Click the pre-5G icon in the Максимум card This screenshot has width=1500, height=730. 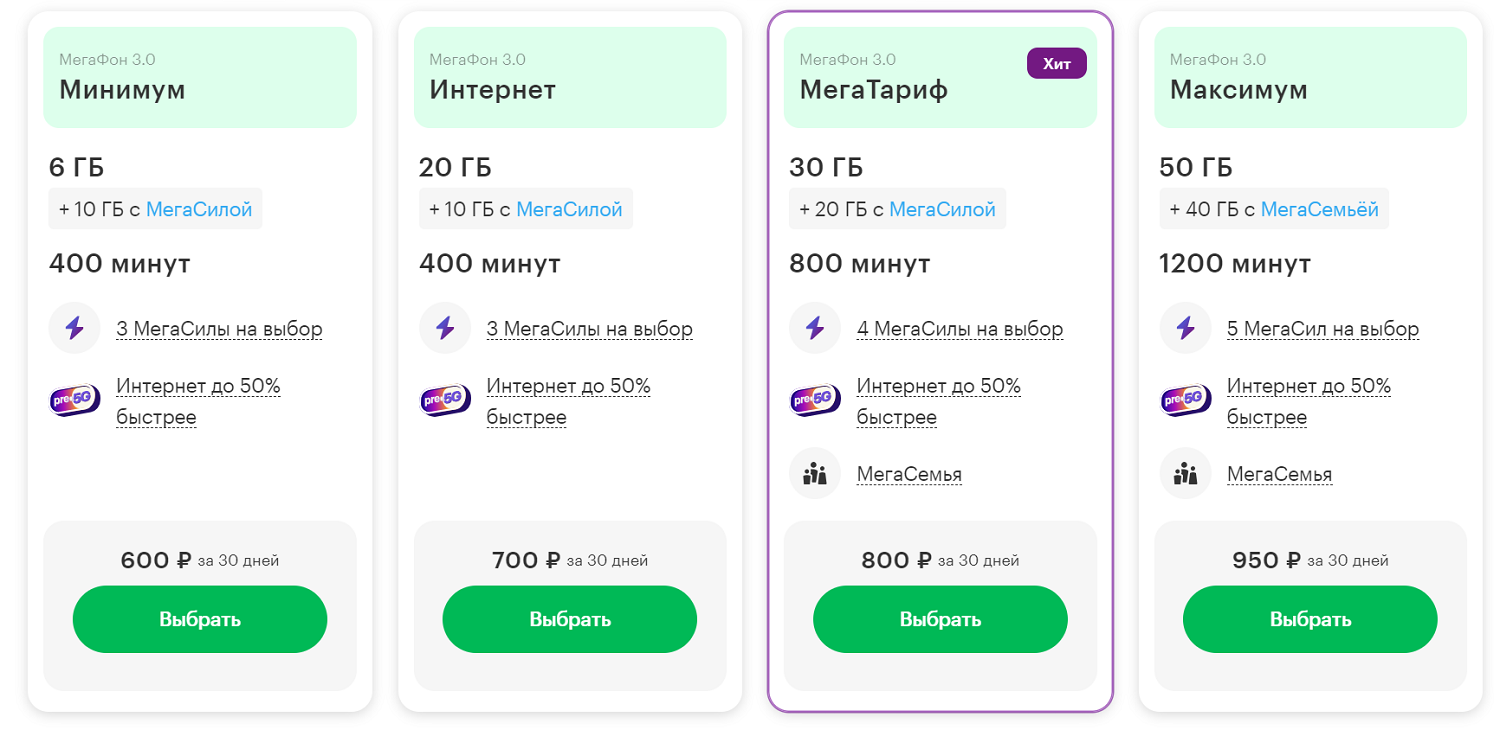pos(1186,400)
